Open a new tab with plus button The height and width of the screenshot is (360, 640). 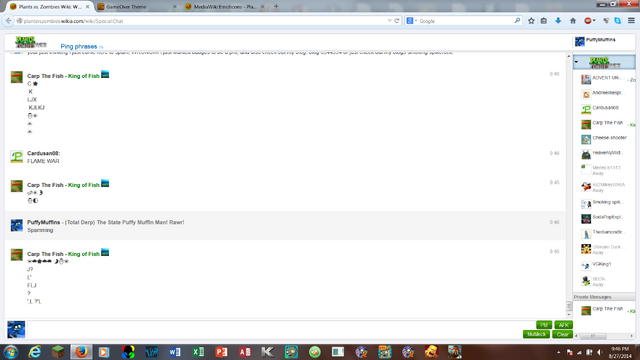pos(276,7)
